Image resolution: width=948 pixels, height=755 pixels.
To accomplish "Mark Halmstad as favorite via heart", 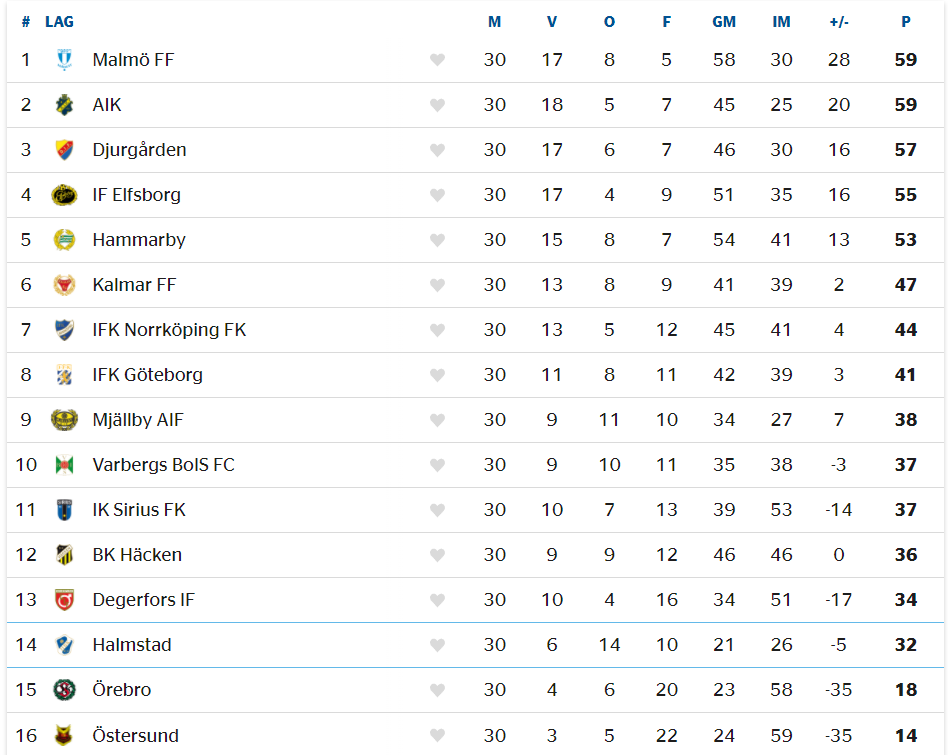I will pyautogui.click(x=437, y=645).
